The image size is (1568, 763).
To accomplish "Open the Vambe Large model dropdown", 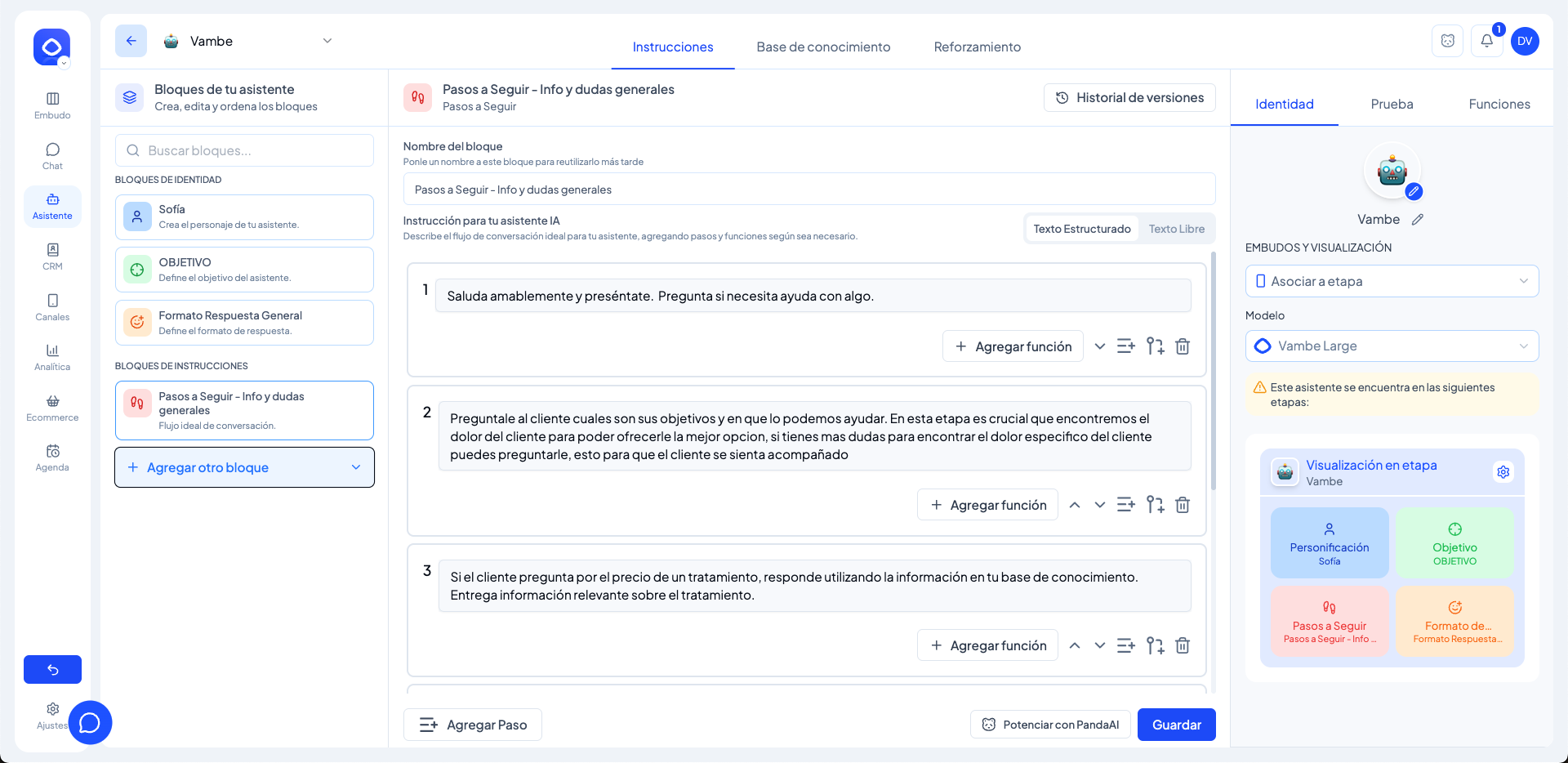I will point(1392,346).
